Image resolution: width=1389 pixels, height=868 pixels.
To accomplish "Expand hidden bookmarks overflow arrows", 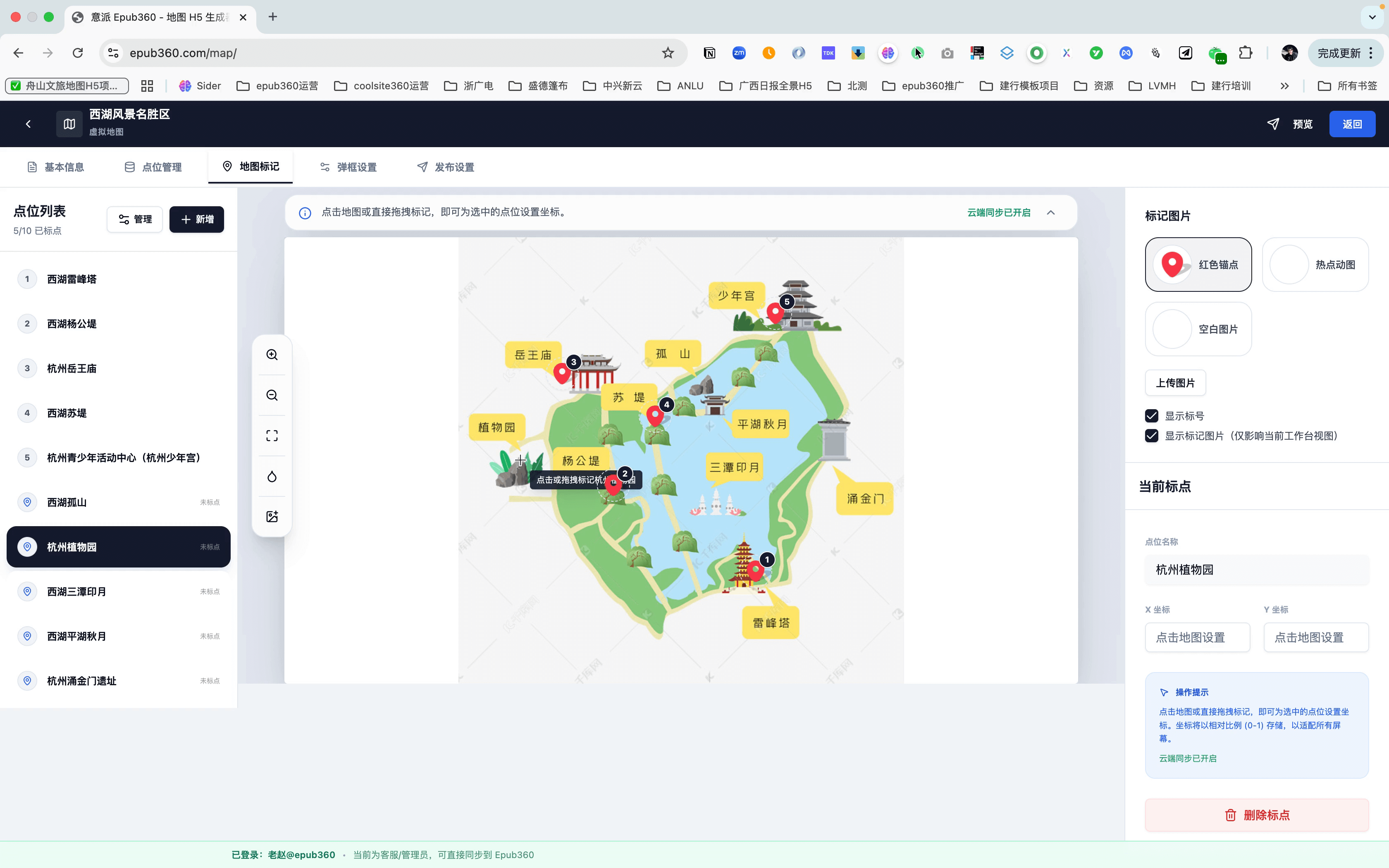I will point(1284,86).
